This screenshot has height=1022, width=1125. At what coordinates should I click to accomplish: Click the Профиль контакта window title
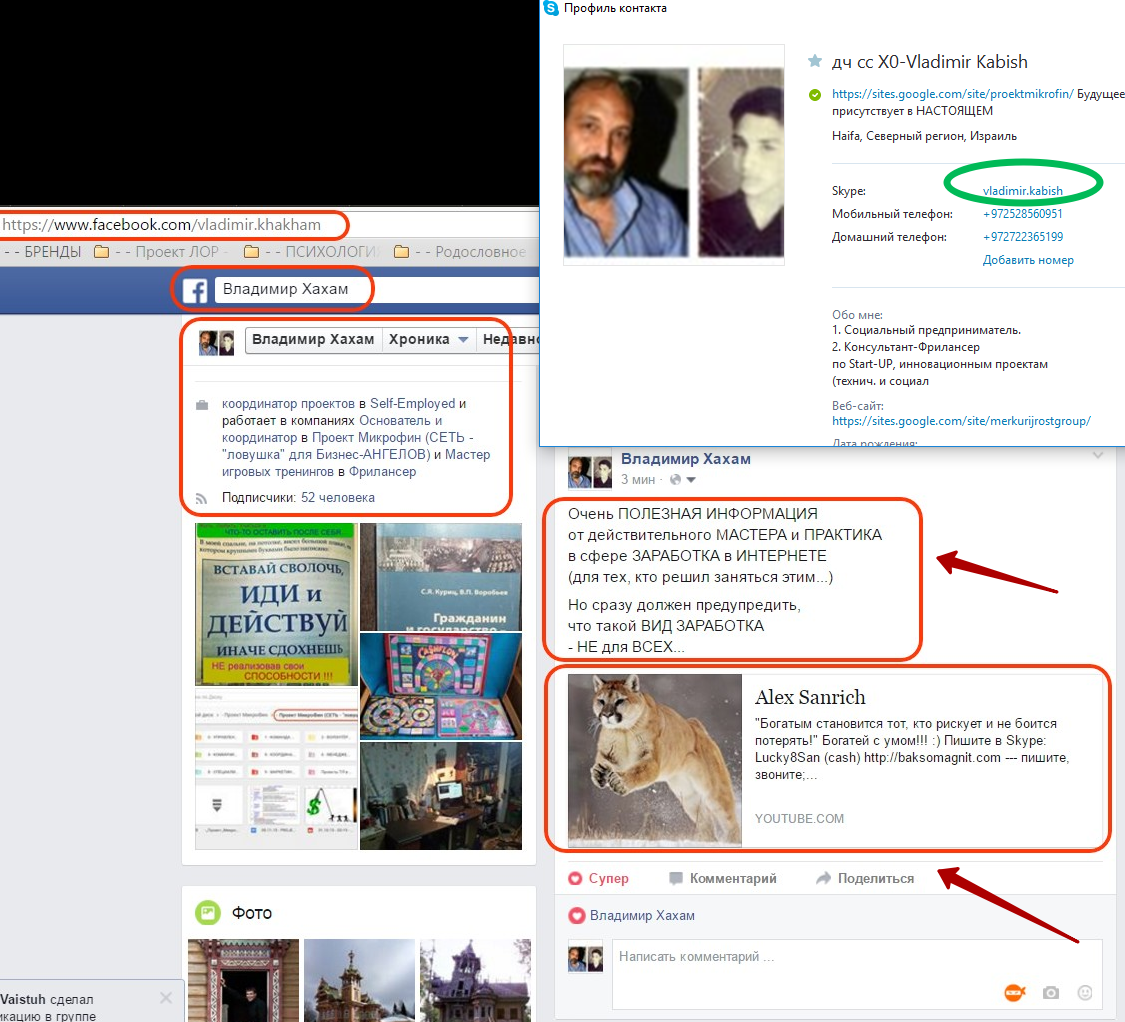(615, 8)
